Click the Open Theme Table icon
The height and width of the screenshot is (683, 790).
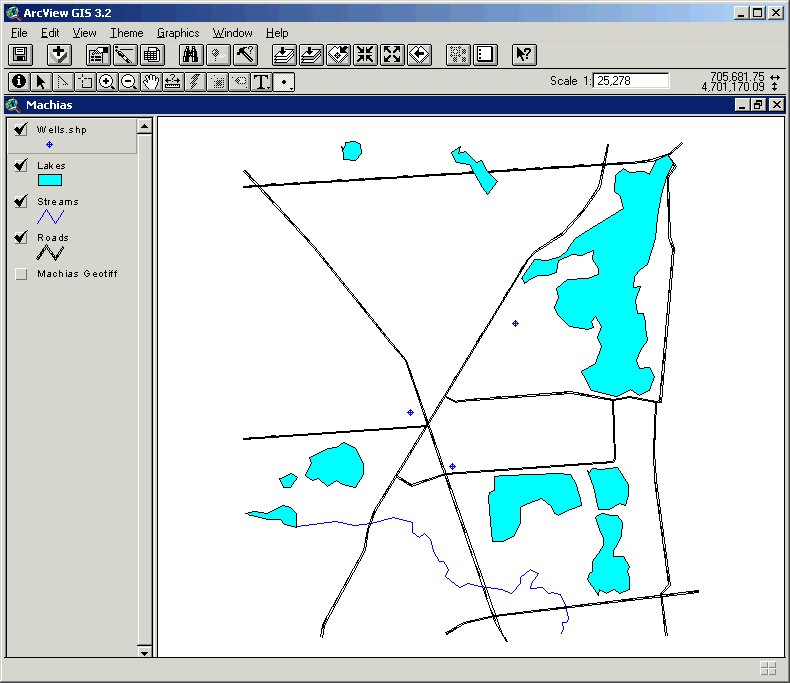tap(151, 55)
